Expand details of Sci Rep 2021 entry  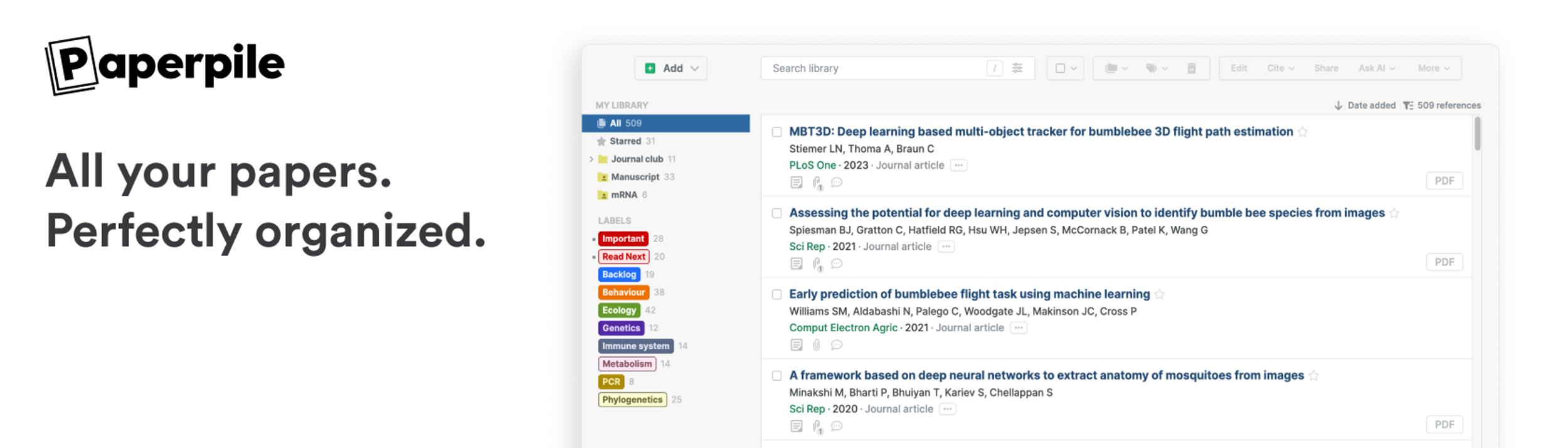coord(946,247)
